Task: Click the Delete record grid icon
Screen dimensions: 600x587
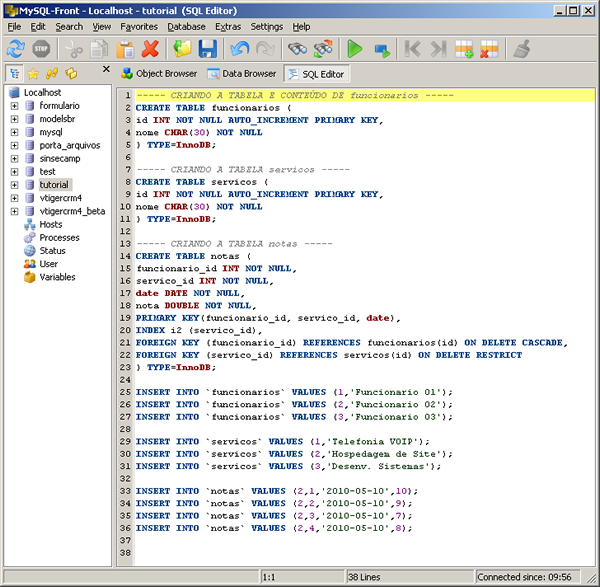Action: tap(489, 49)
